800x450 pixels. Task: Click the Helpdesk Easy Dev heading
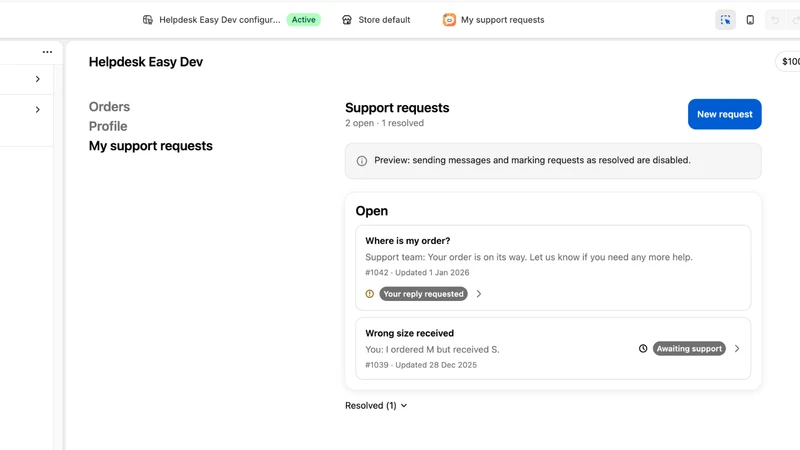pos(146,62)
